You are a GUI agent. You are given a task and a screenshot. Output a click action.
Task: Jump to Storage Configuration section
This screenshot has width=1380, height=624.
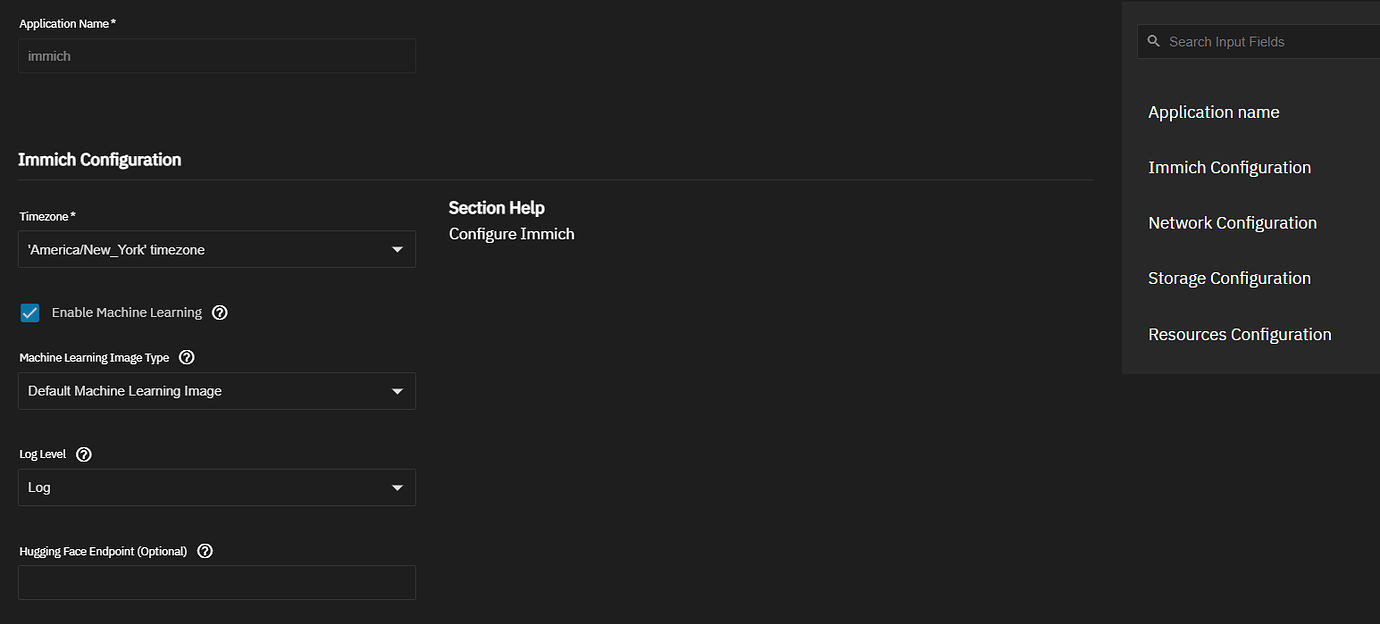(1229, 279)
